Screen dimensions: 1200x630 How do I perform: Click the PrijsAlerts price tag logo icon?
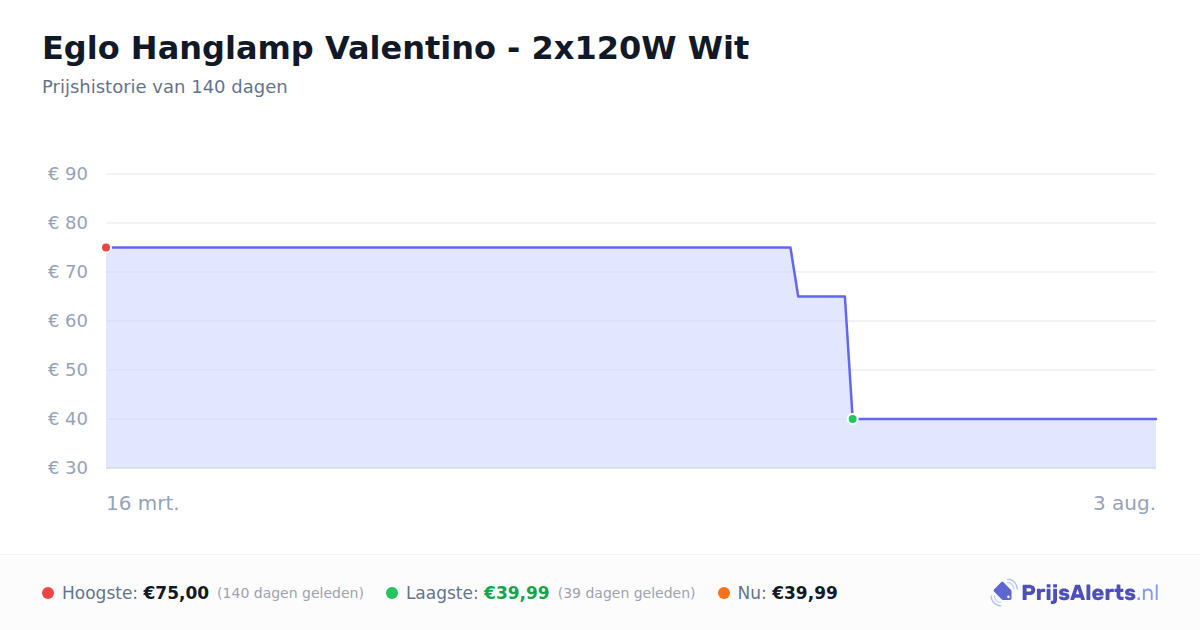click(x=1003, y=593)
